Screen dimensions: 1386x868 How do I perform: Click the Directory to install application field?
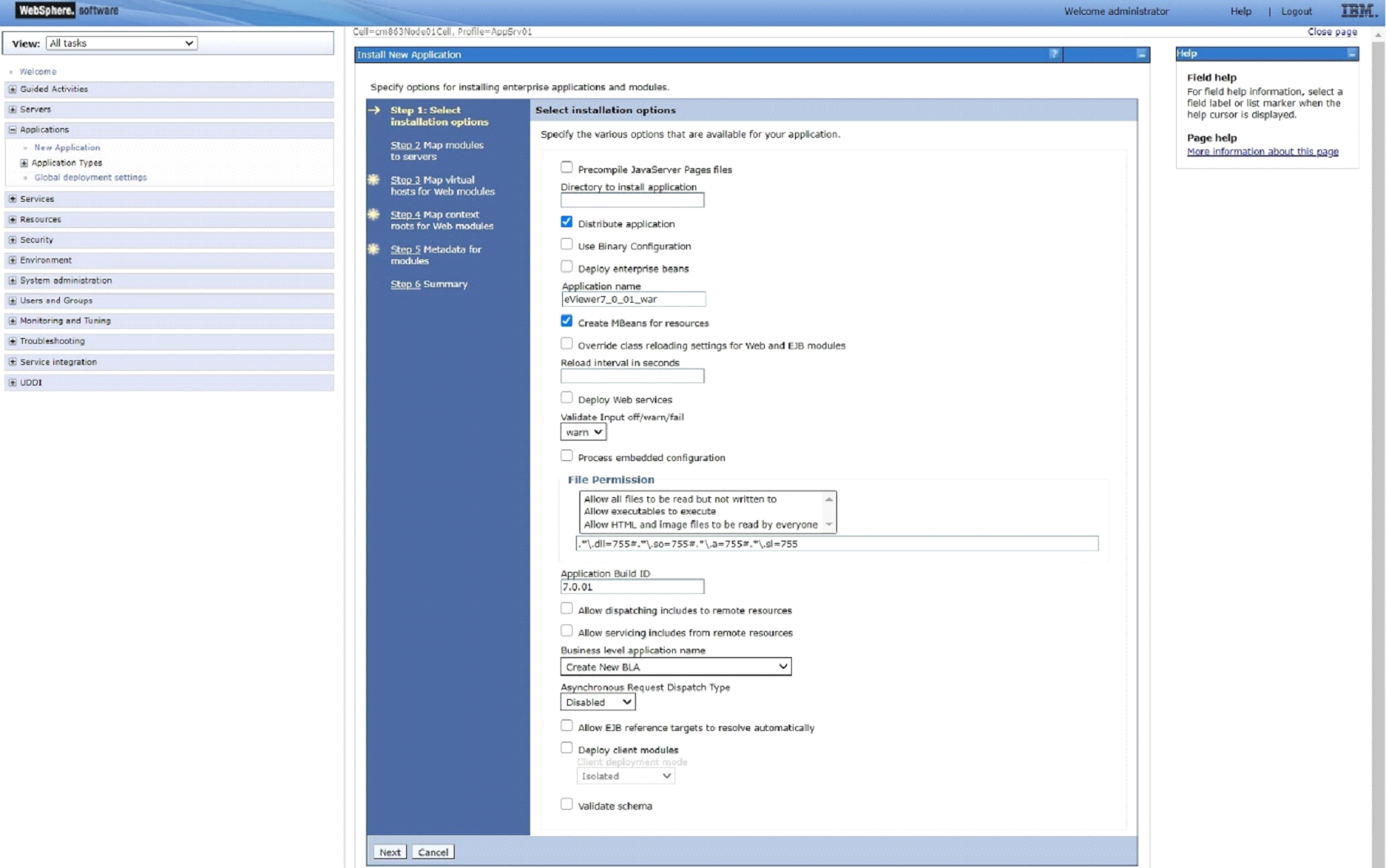click(x=632, y=200)
